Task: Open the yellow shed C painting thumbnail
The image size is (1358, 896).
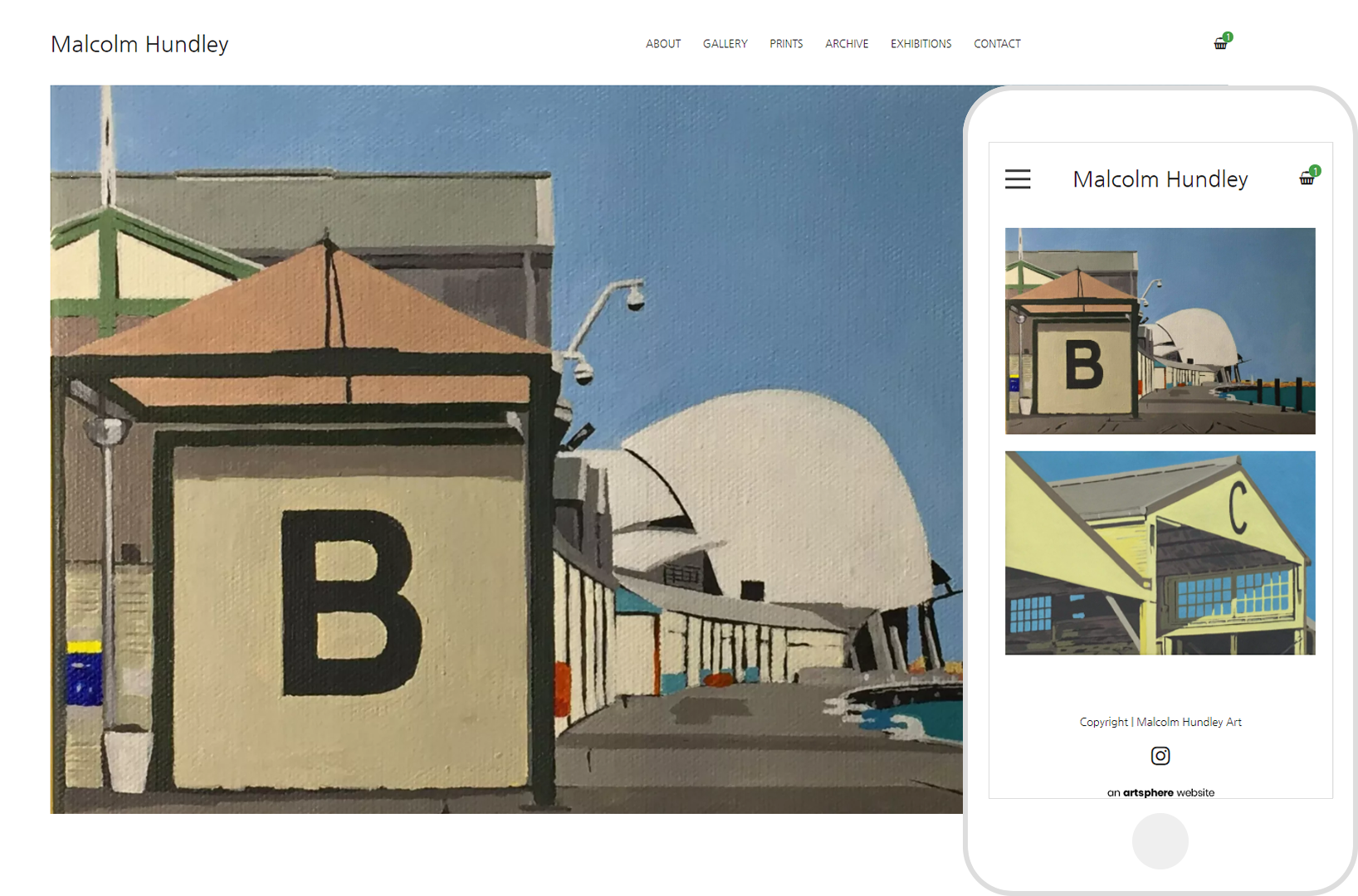Action: tap(1160, 553)
